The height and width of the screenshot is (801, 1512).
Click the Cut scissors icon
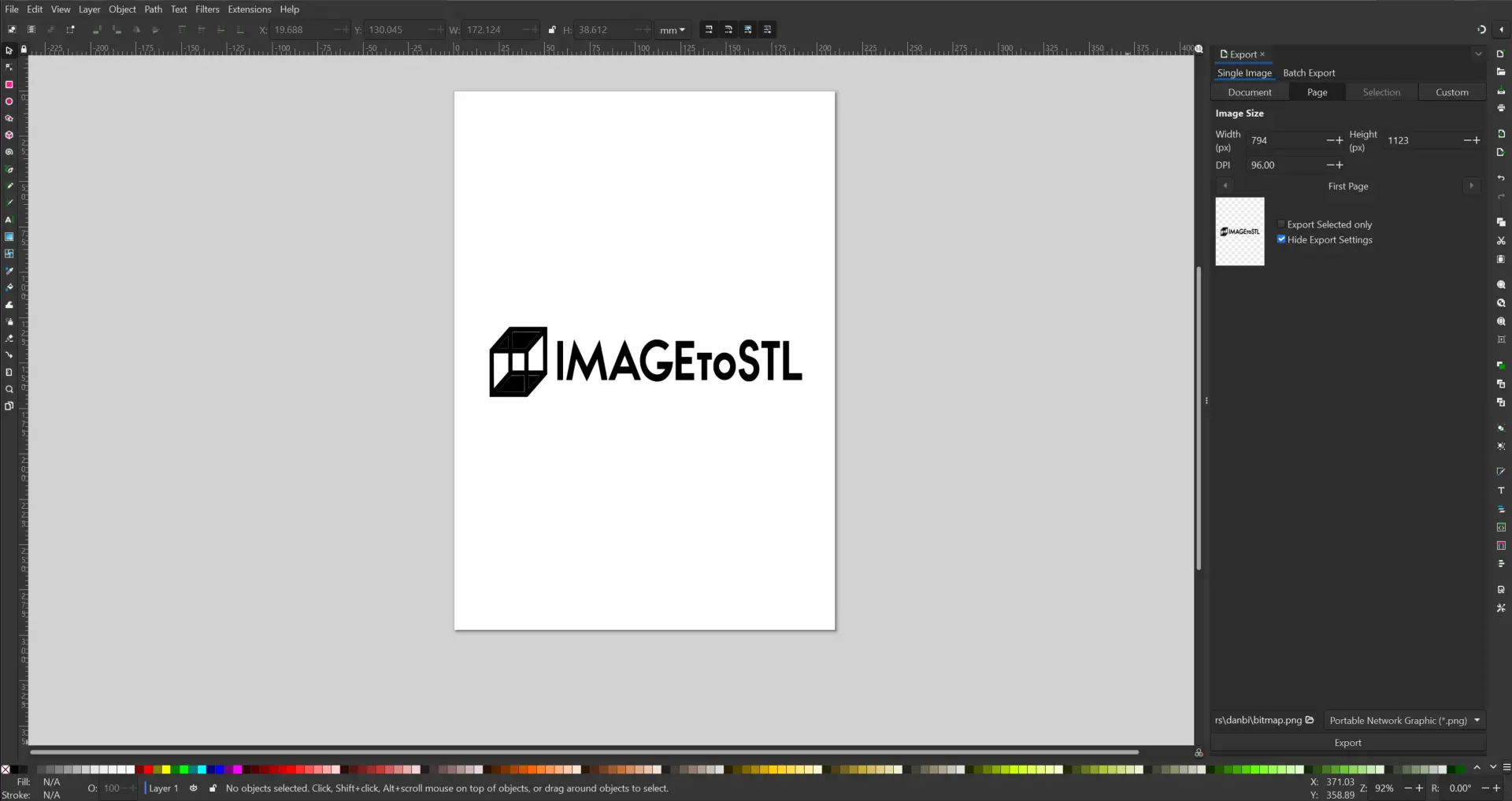coord(1501,241)
